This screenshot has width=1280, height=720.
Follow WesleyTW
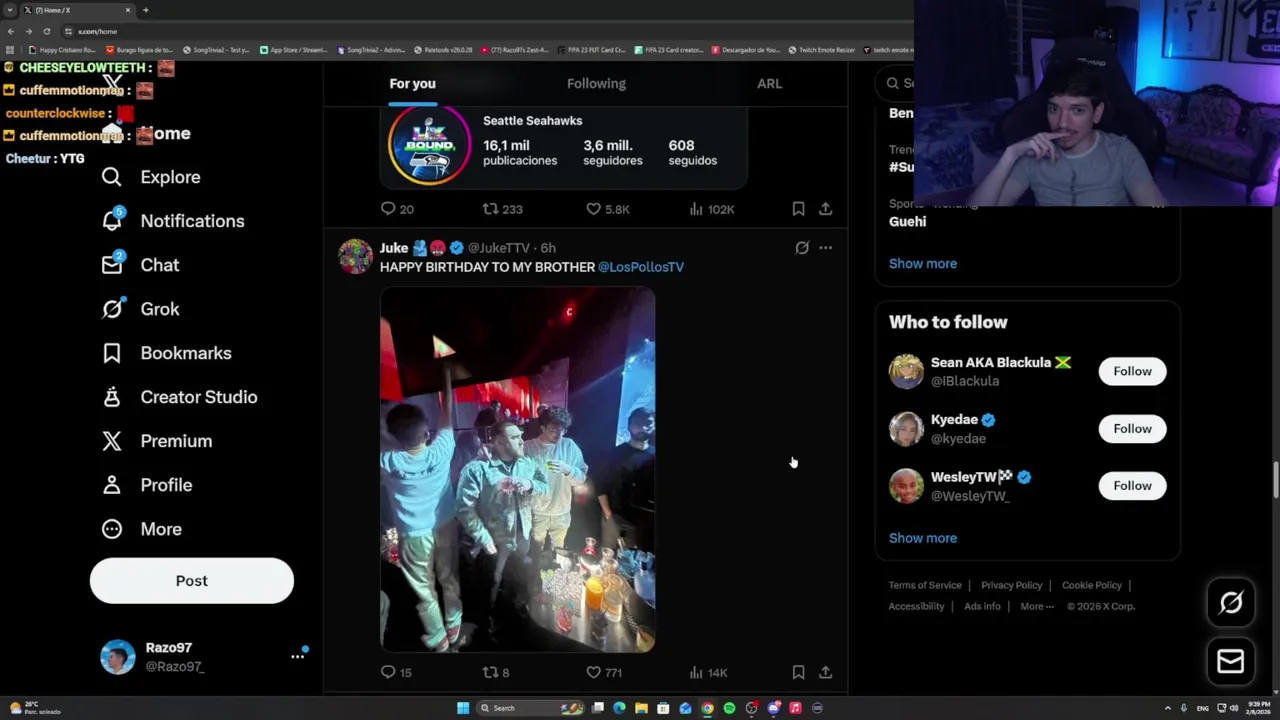(x=1132, y=486)
